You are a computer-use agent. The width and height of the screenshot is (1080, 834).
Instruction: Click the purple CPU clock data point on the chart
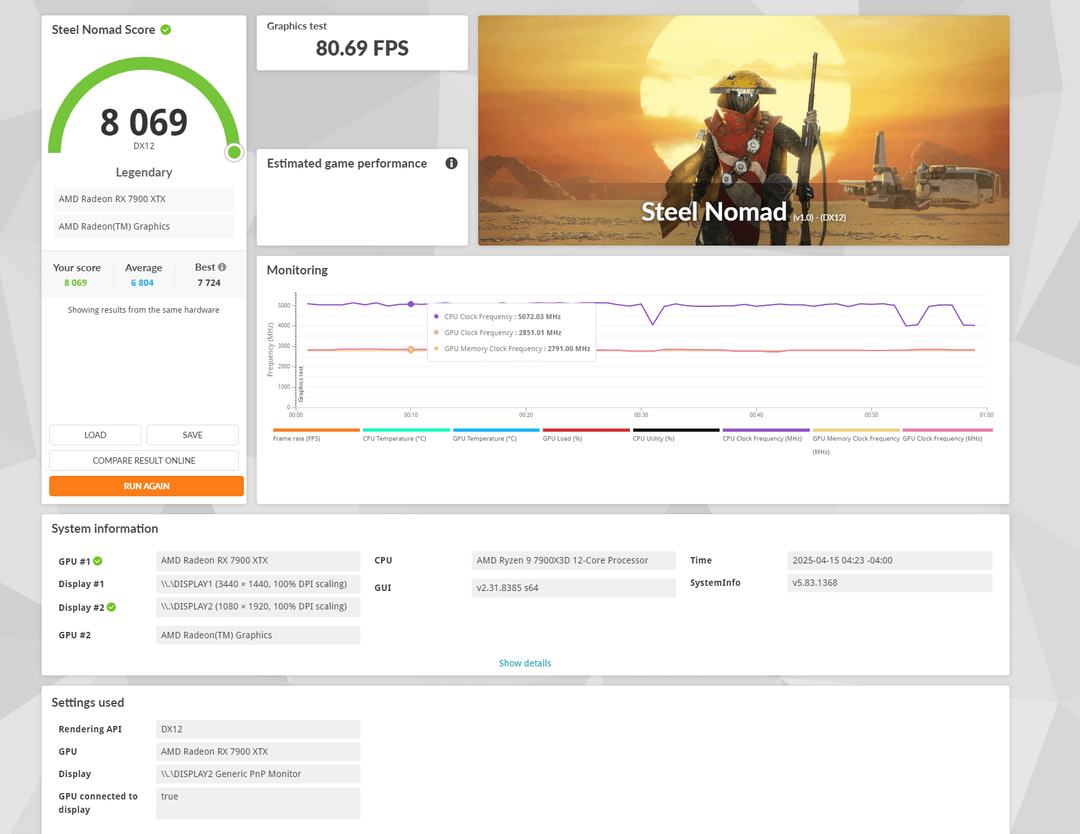(x=411, y=304)
